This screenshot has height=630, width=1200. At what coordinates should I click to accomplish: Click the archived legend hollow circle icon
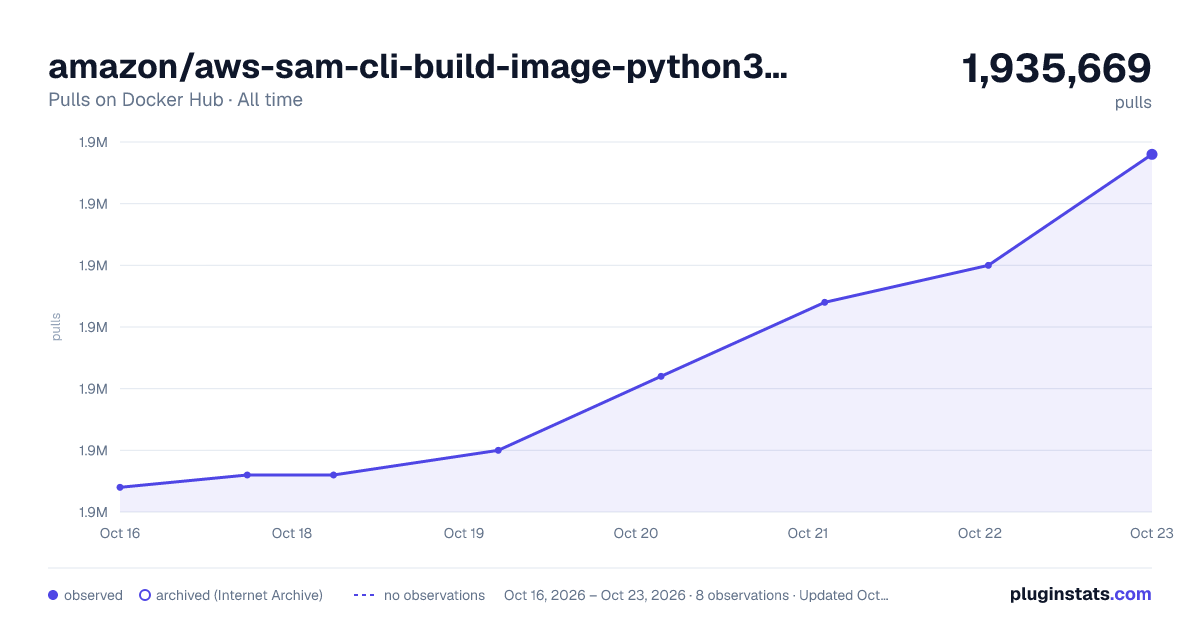click(145, 595)
